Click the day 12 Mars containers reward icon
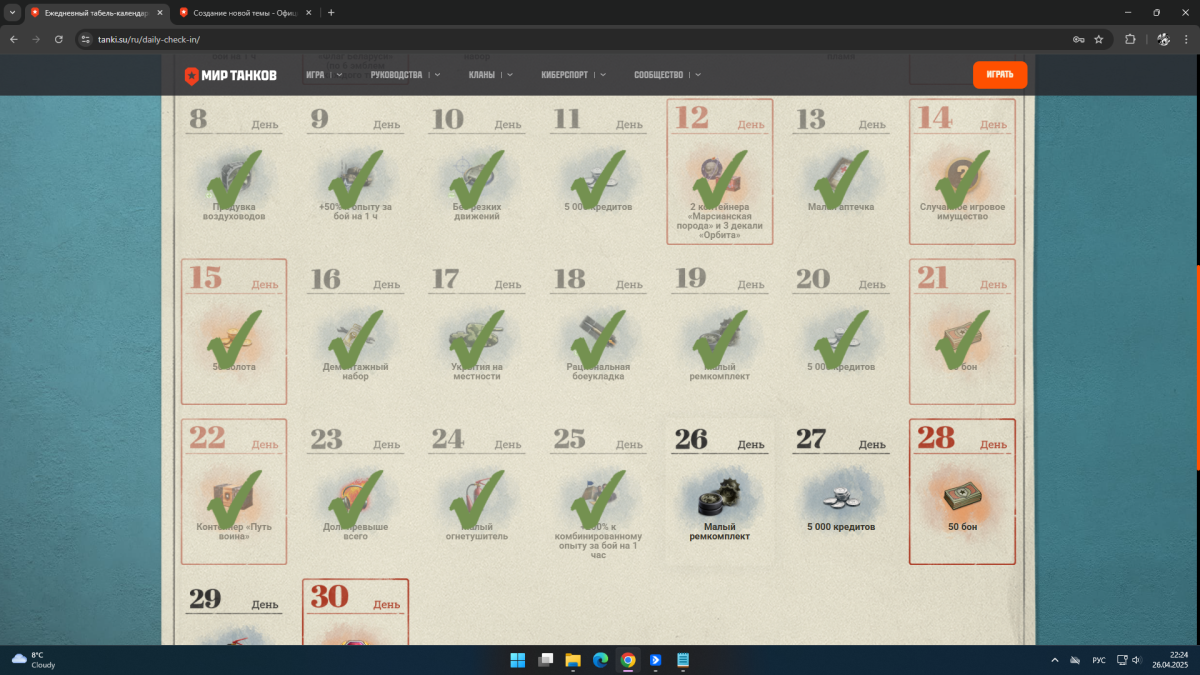The height and width of the screenshot is (675, 1200). [x=719, y=179]
